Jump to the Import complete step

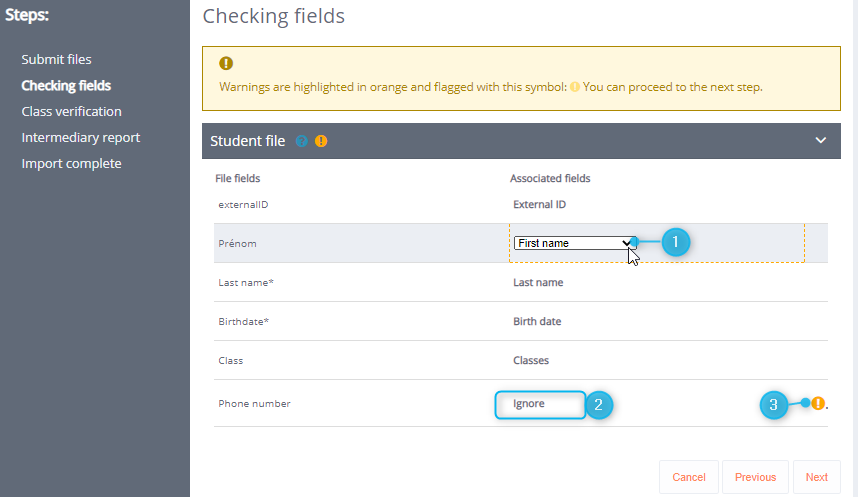(x=71, y=163)
